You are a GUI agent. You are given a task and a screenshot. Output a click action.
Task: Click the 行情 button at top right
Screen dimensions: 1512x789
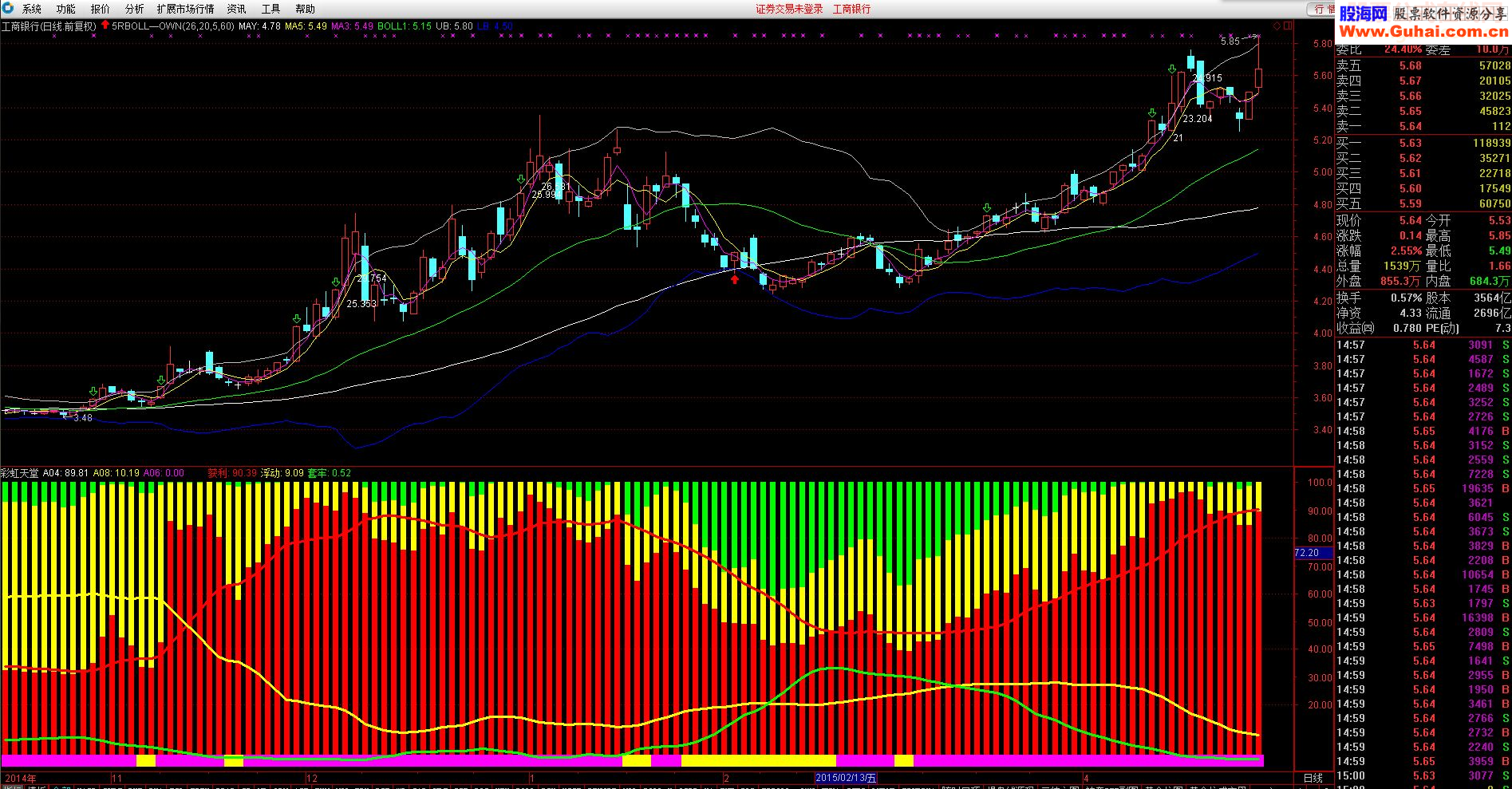point(1321,9)
